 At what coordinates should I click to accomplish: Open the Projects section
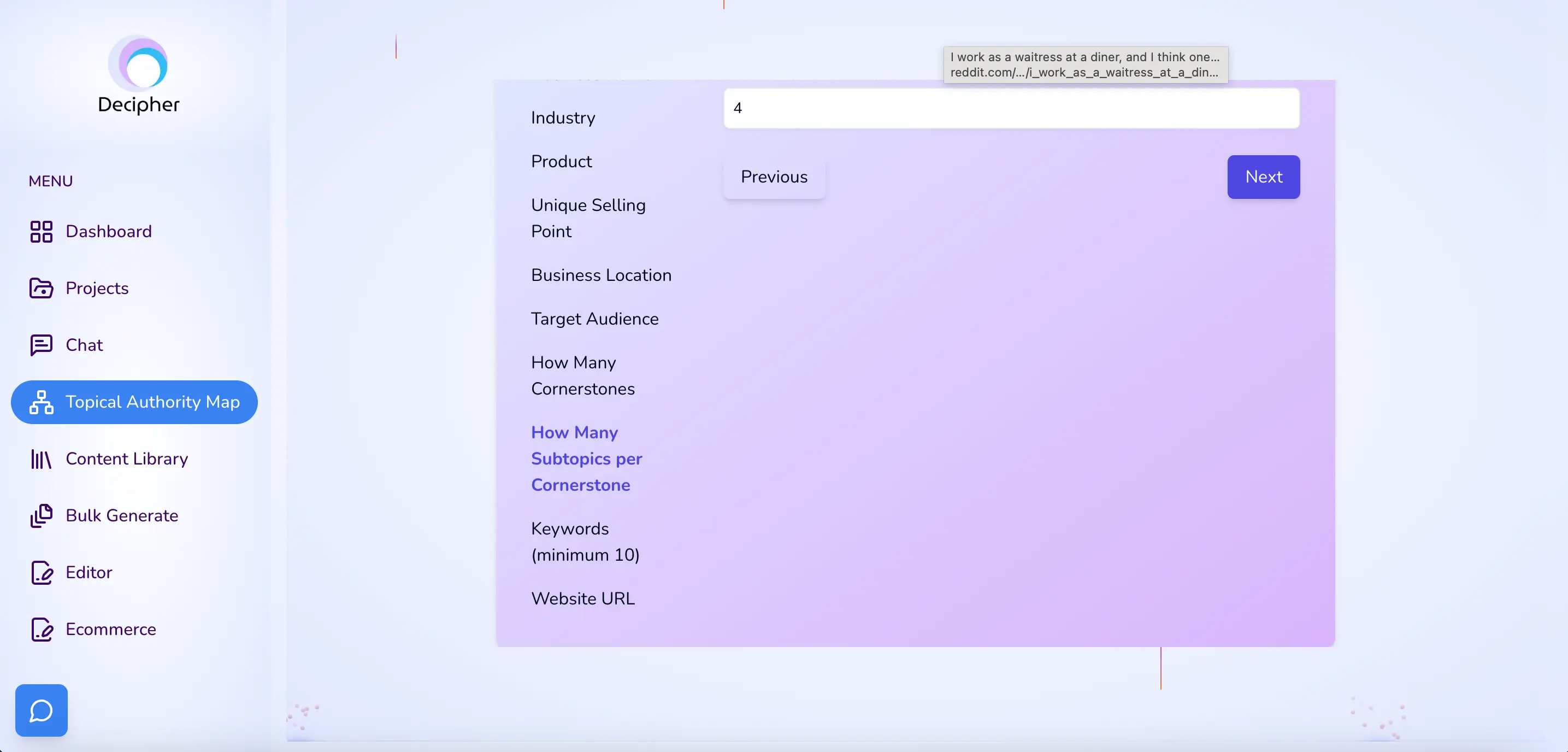(97, 288)
